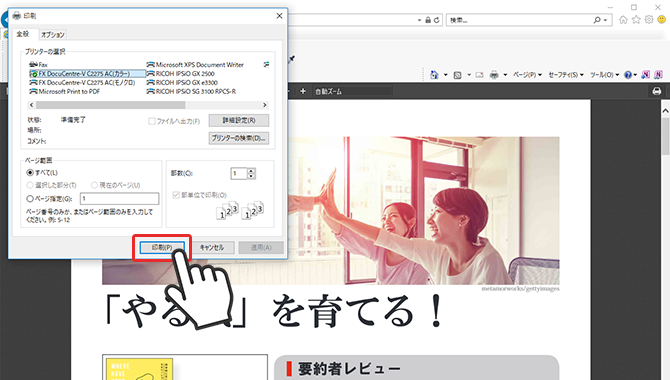Select RICOH IPSiO GX 2500 printer
670x380 pixels.
(181, 74)
